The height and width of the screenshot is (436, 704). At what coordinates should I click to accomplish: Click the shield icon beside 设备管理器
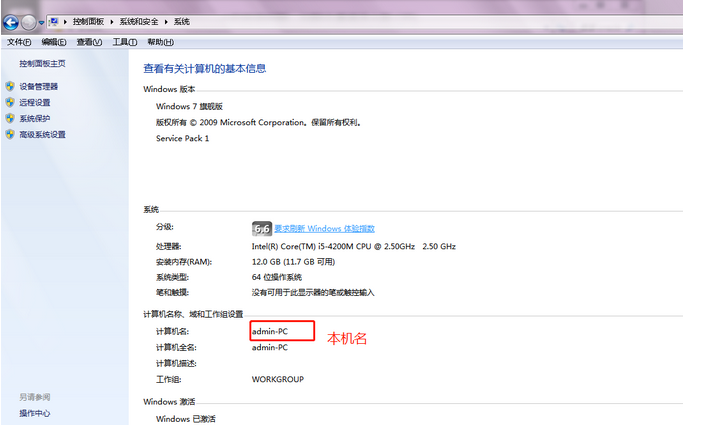click(10, 86)
